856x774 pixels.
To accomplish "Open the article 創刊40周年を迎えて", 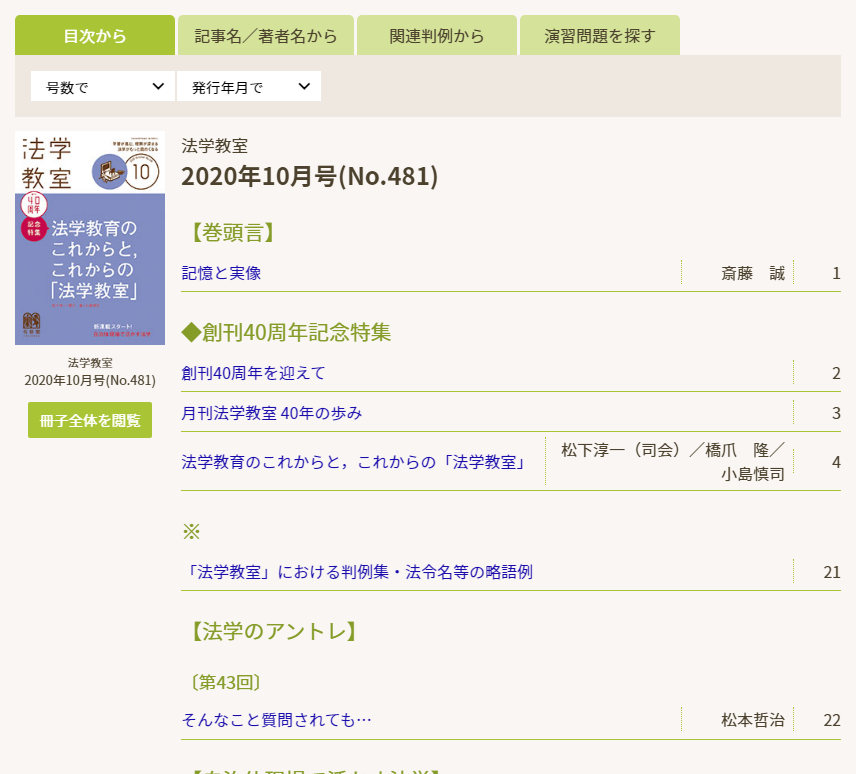I will 253,373.
